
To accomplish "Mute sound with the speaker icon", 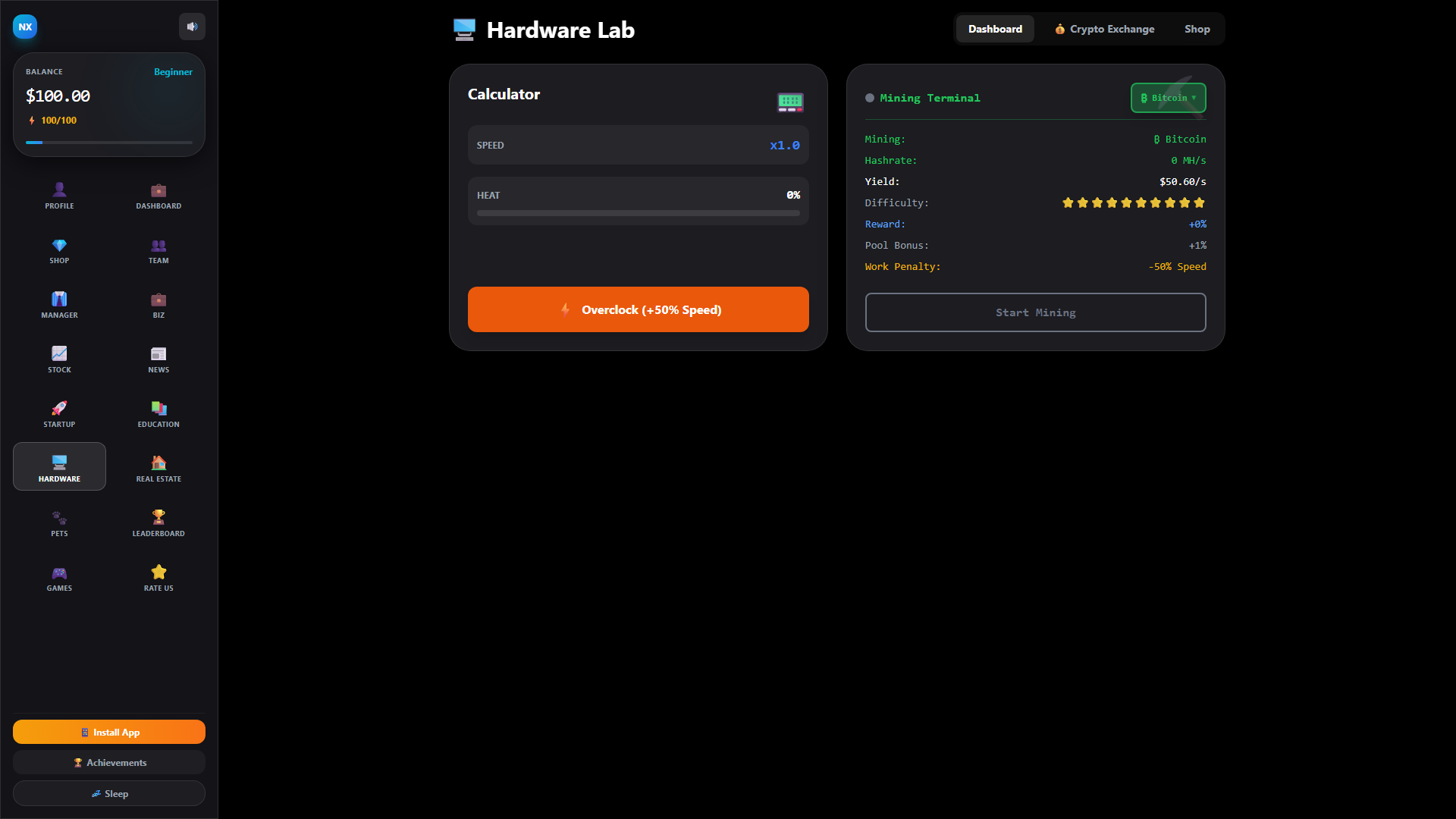I will [x=192, y=27].
